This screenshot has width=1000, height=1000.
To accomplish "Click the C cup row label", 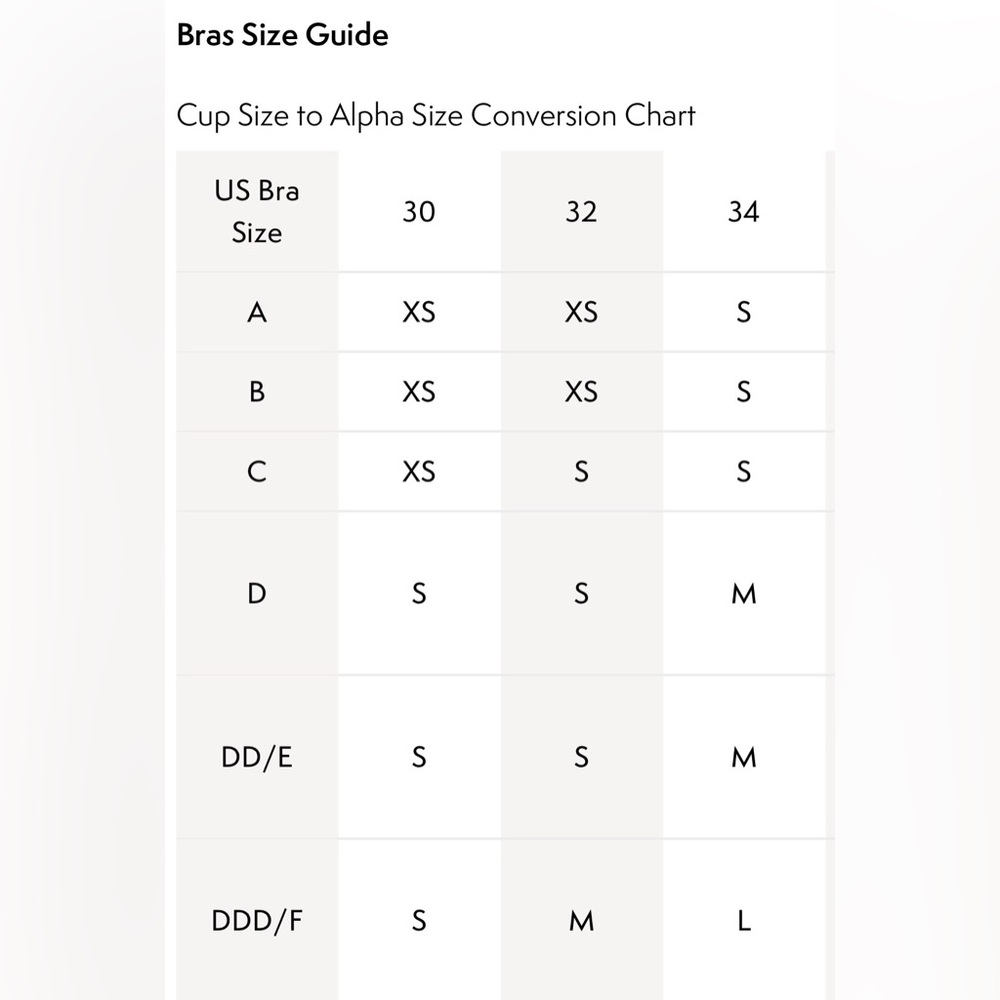I will point(257,472).
